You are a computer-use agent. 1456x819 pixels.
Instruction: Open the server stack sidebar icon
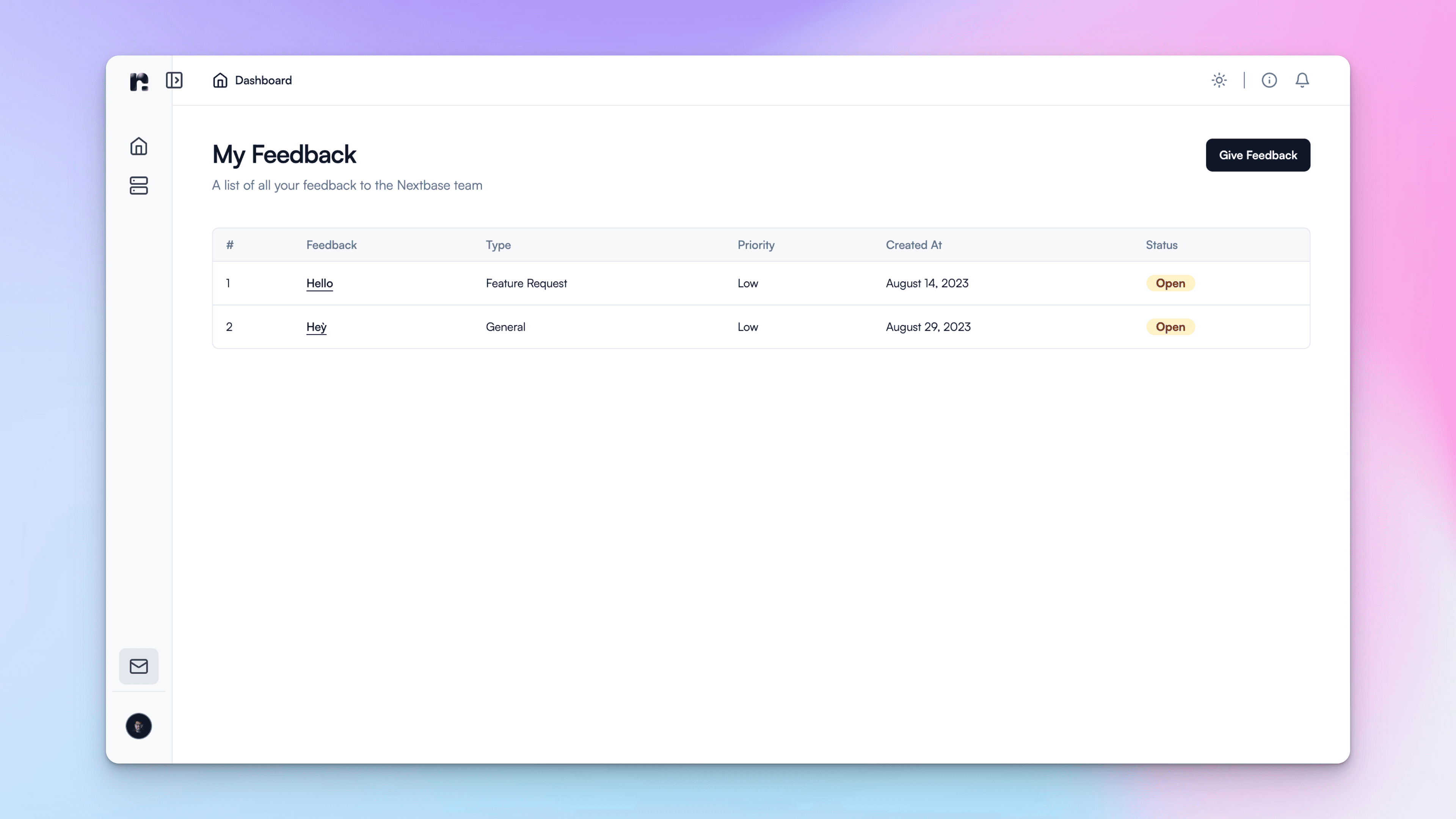coord(138,185)
